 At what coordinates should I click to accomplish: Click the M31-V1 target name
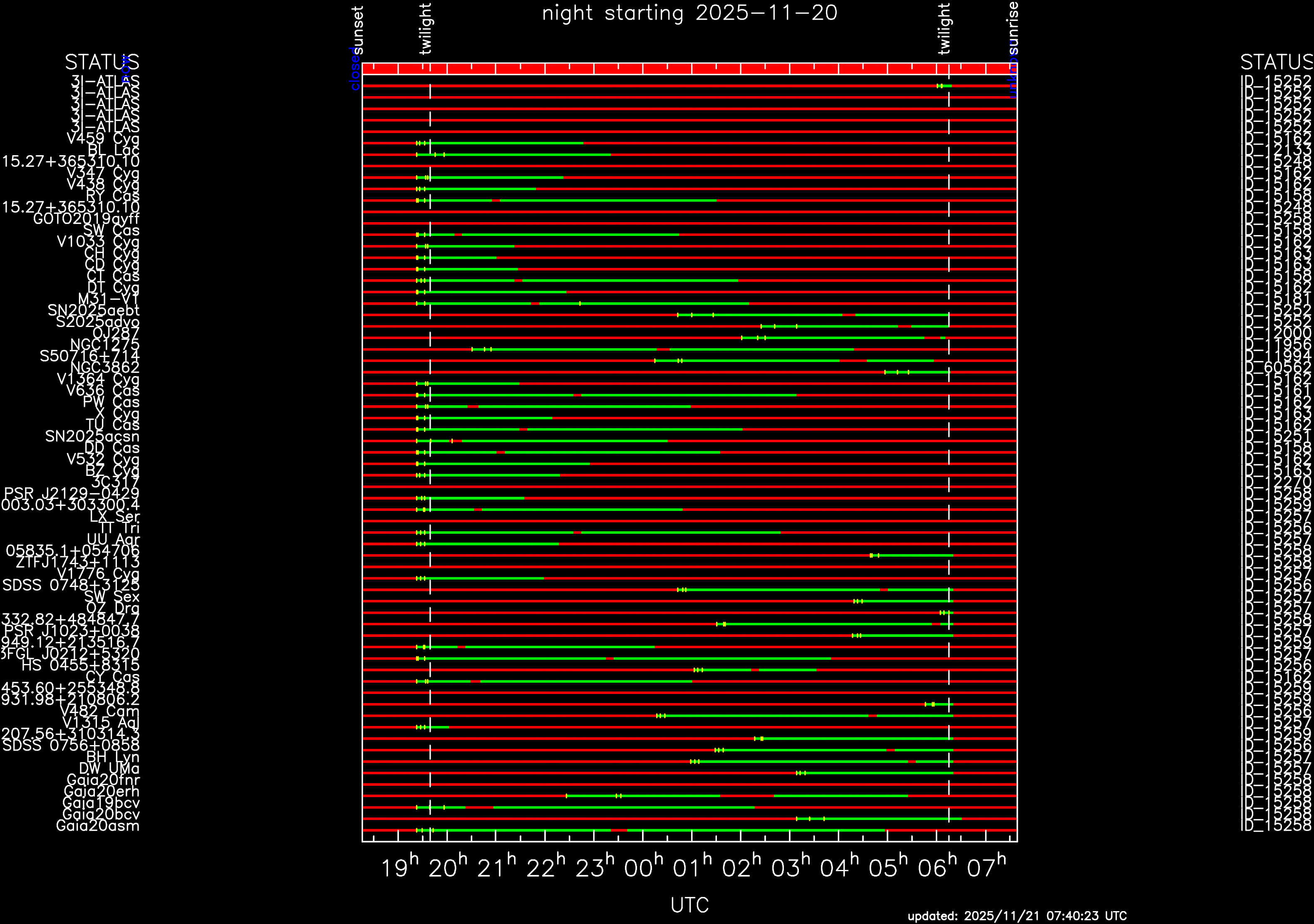[108, 299]
